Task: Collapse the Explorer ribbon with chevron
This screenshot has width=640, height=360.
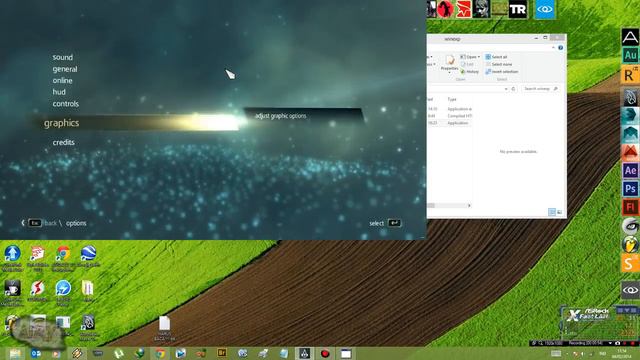Action: pyautogui.click(x=553, y=48)
